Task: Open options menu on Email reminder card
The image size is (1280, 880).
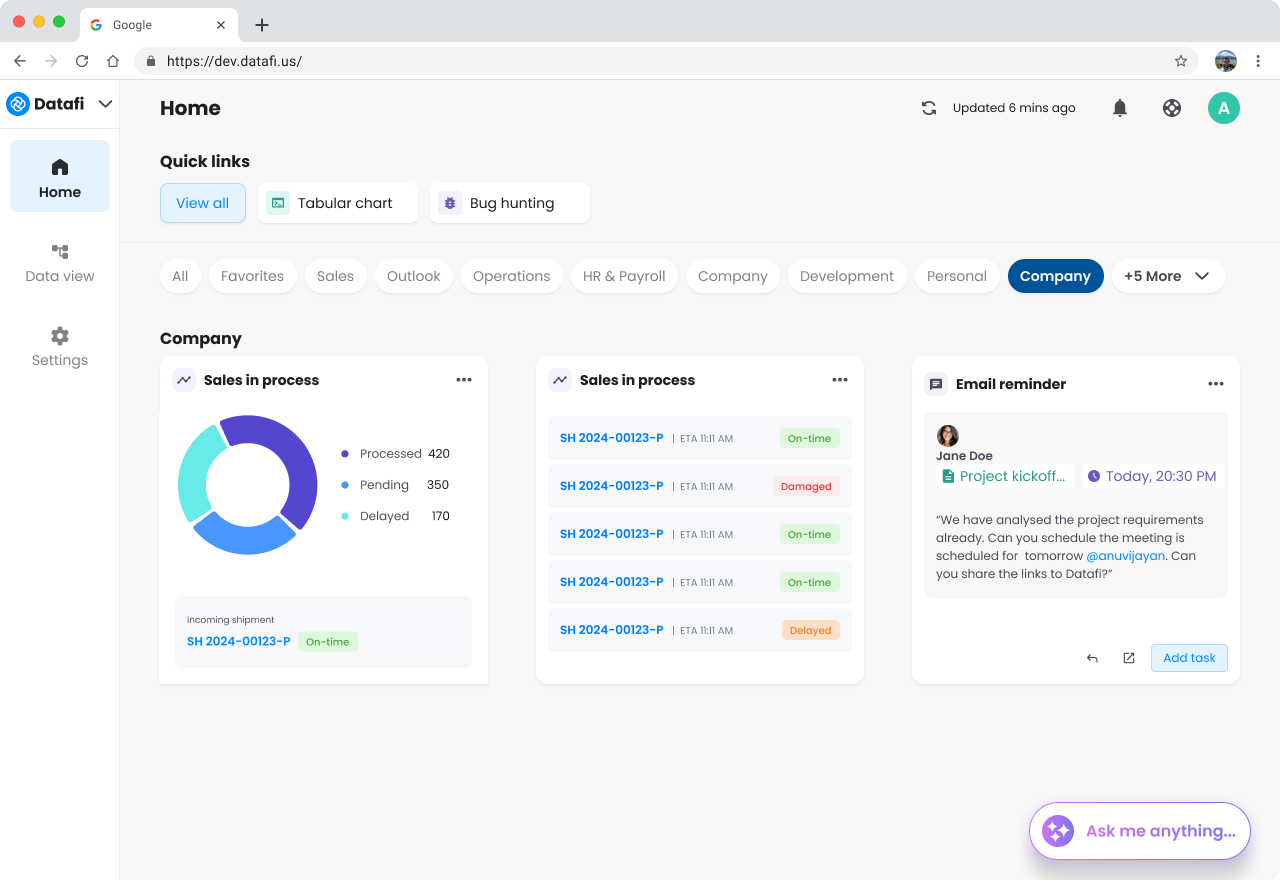Action: (1215, 384)
